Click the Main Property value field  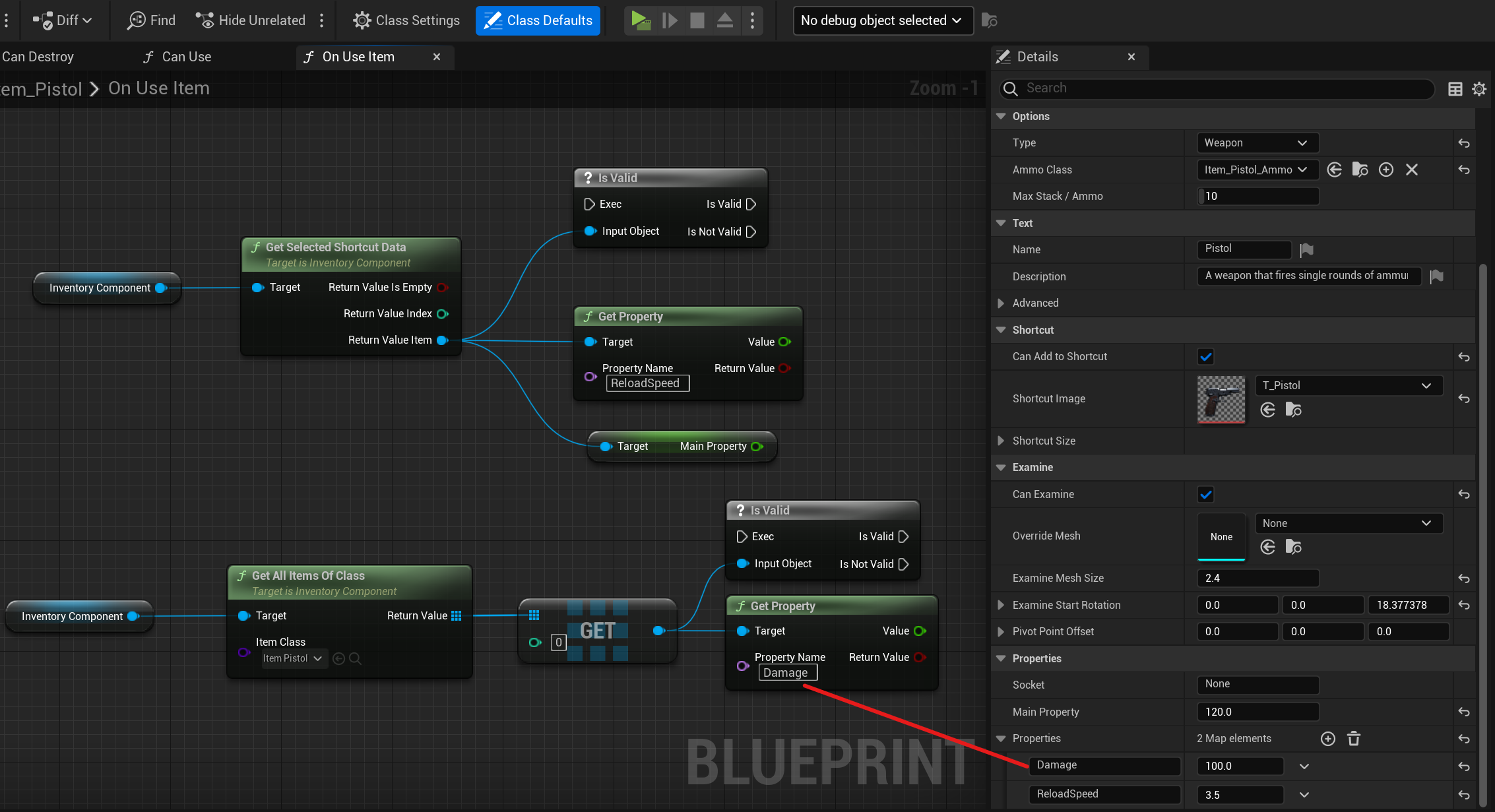point(1258,712)
